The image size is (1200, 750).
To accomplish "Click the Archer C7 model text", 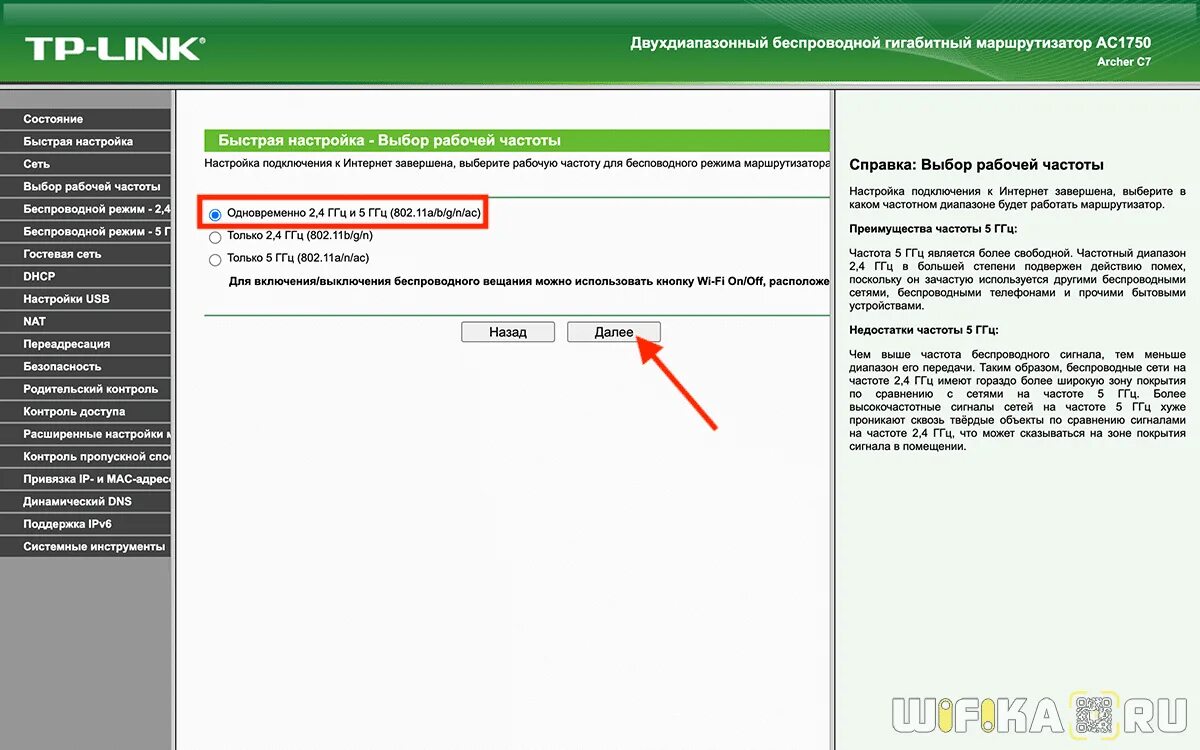I will [x=1123, y=62].
